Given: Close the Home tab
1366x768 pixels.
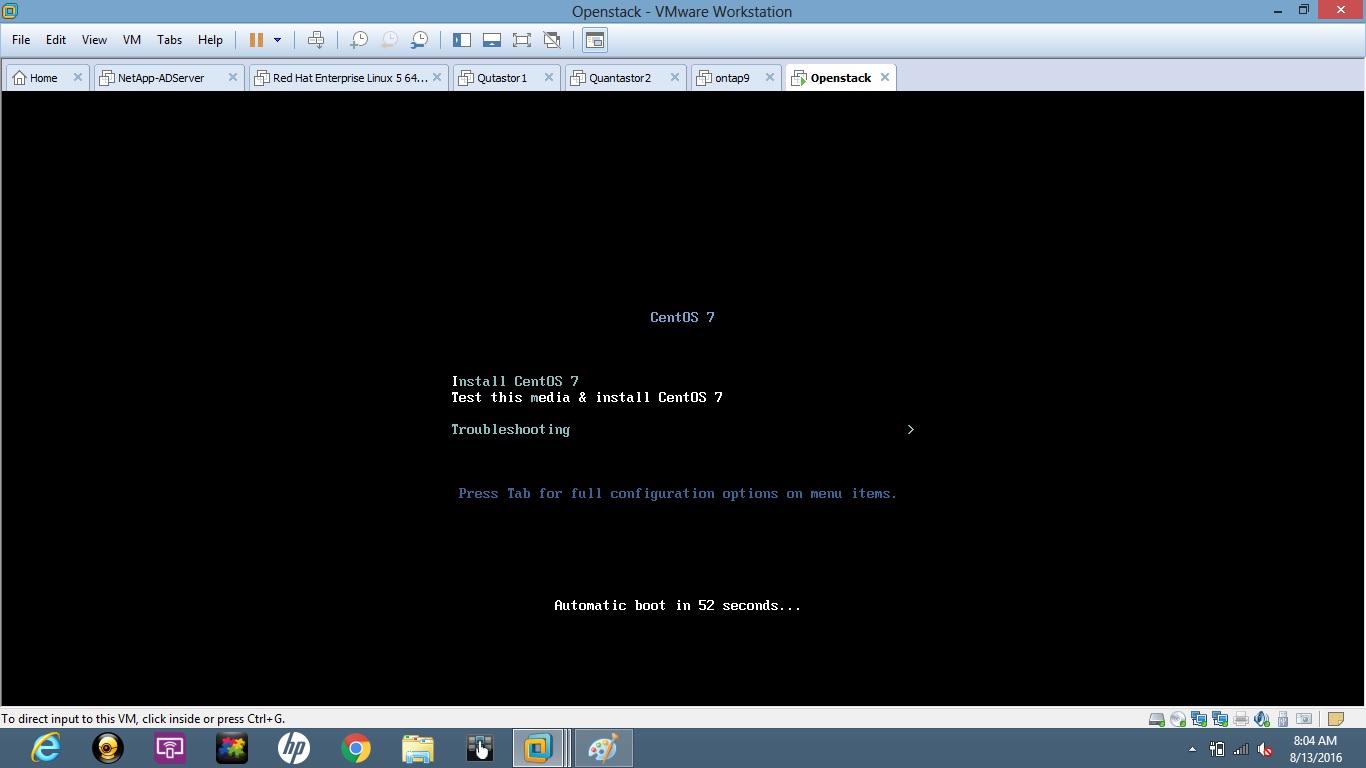Looking at the screenshot, I should tap(77, 77).
